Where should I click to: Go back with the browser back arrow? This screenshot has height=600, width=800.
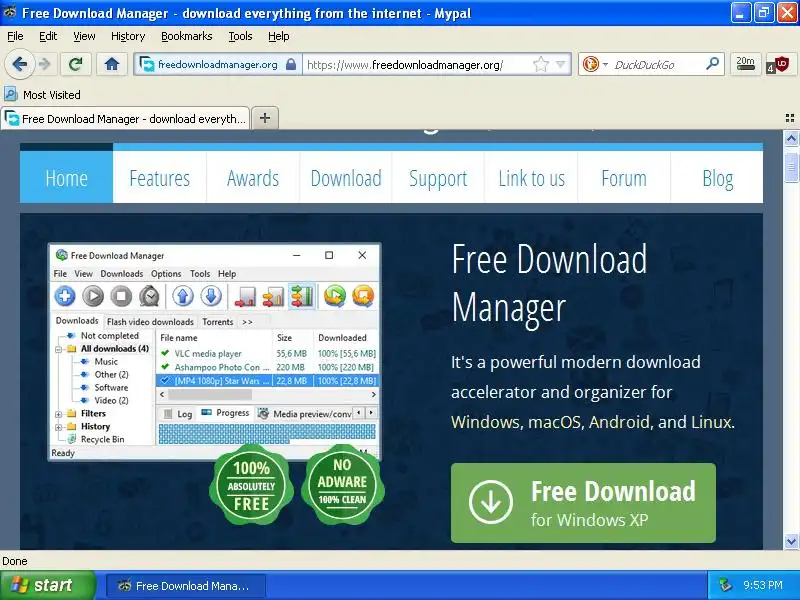pos(20,64)
